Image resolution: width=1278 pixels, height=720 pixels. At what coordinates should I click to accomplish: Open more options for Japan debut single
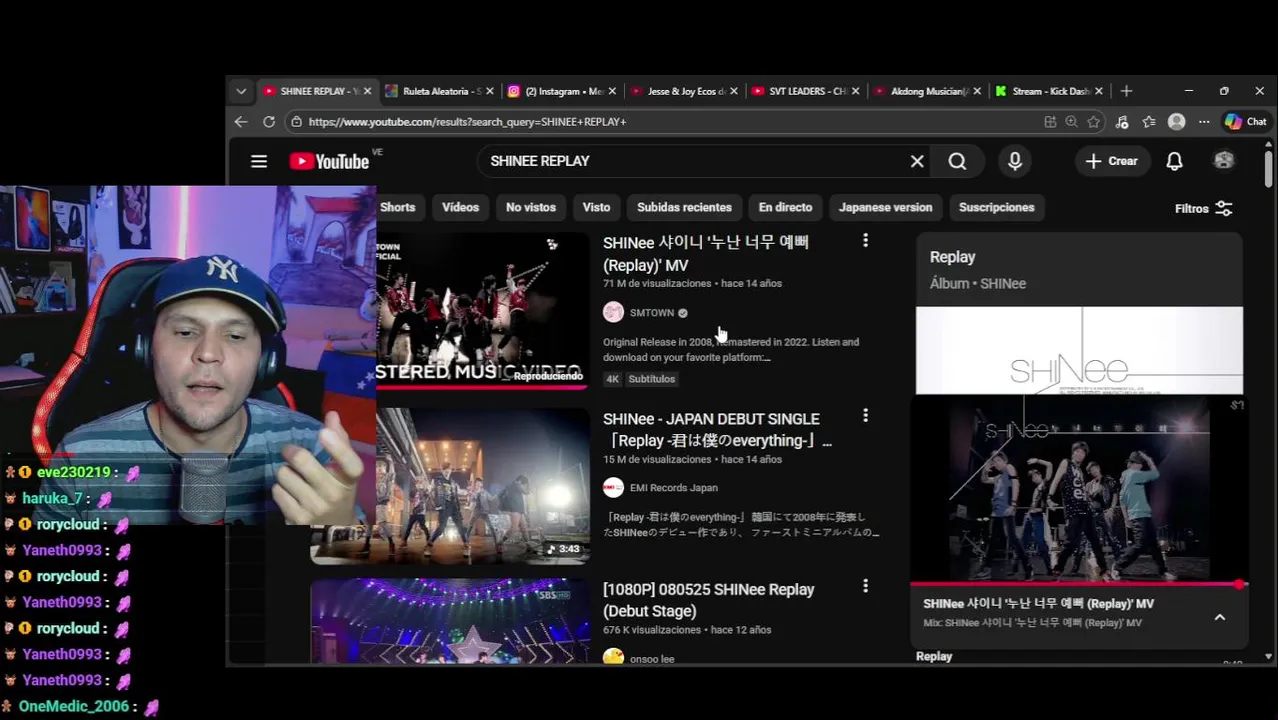coord(865,416)
